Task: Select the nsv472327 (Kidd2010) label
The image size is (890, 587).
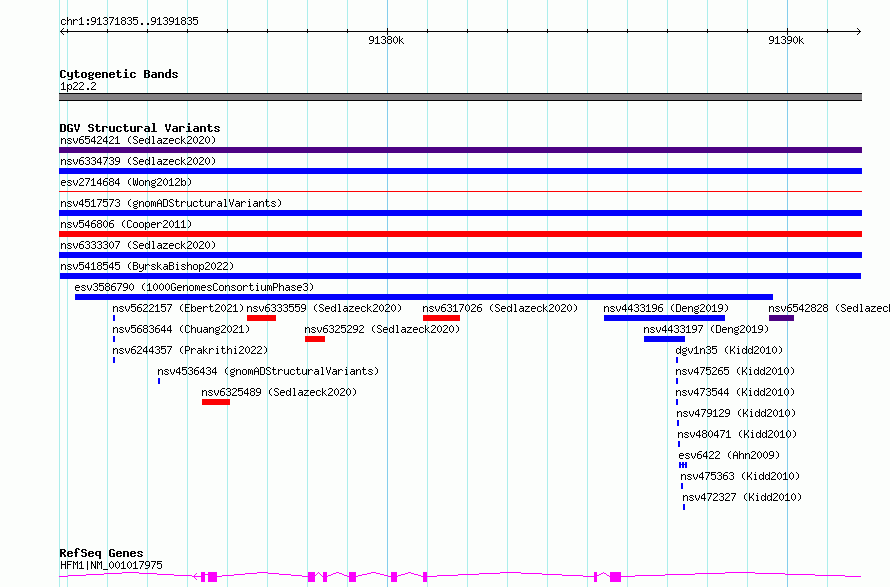Action: [742, 497]
